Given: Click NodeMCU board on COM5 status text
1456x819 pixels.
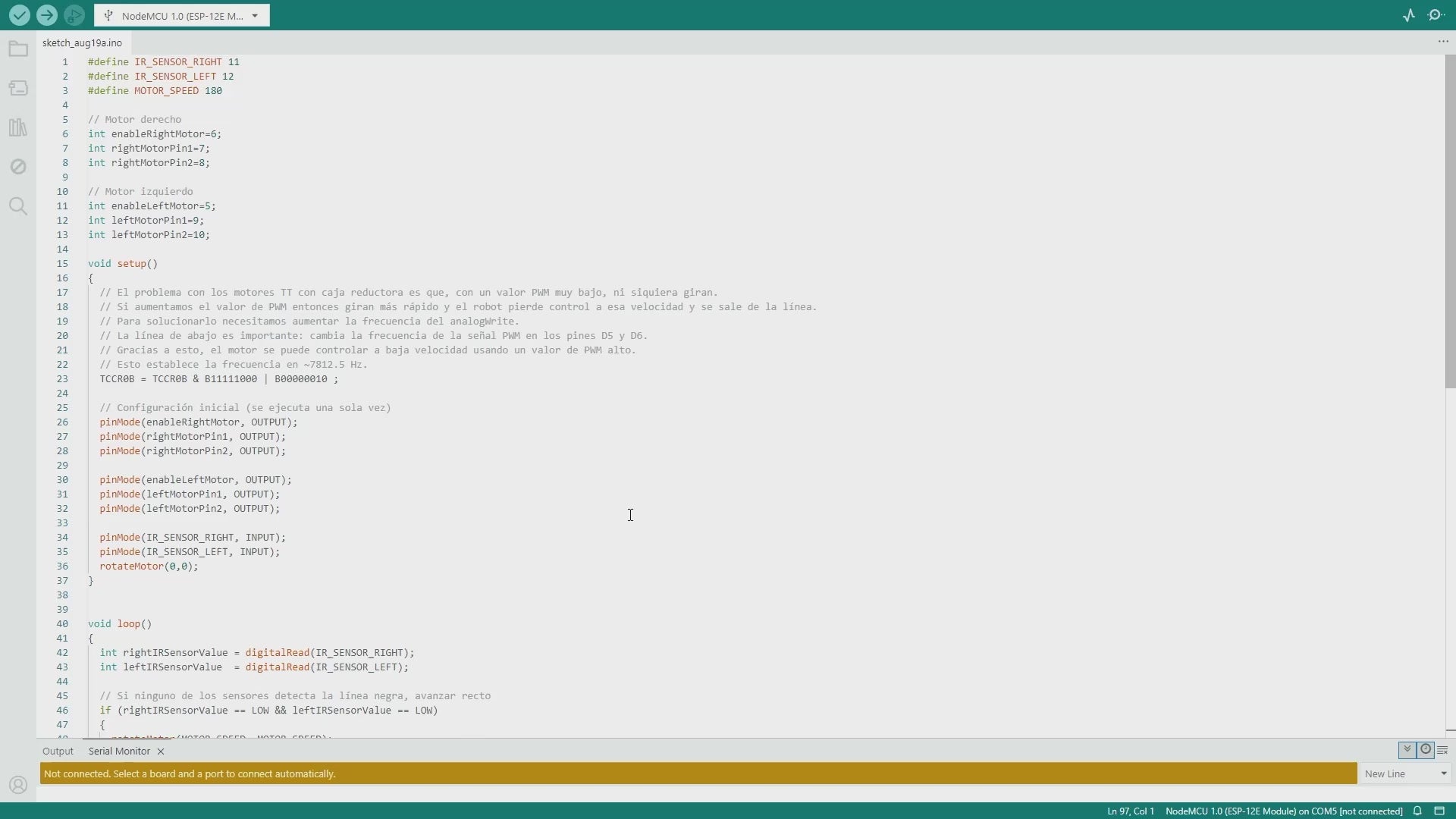Looking at the screenshot, I should pyautogui.click(x=1284, y=811).
